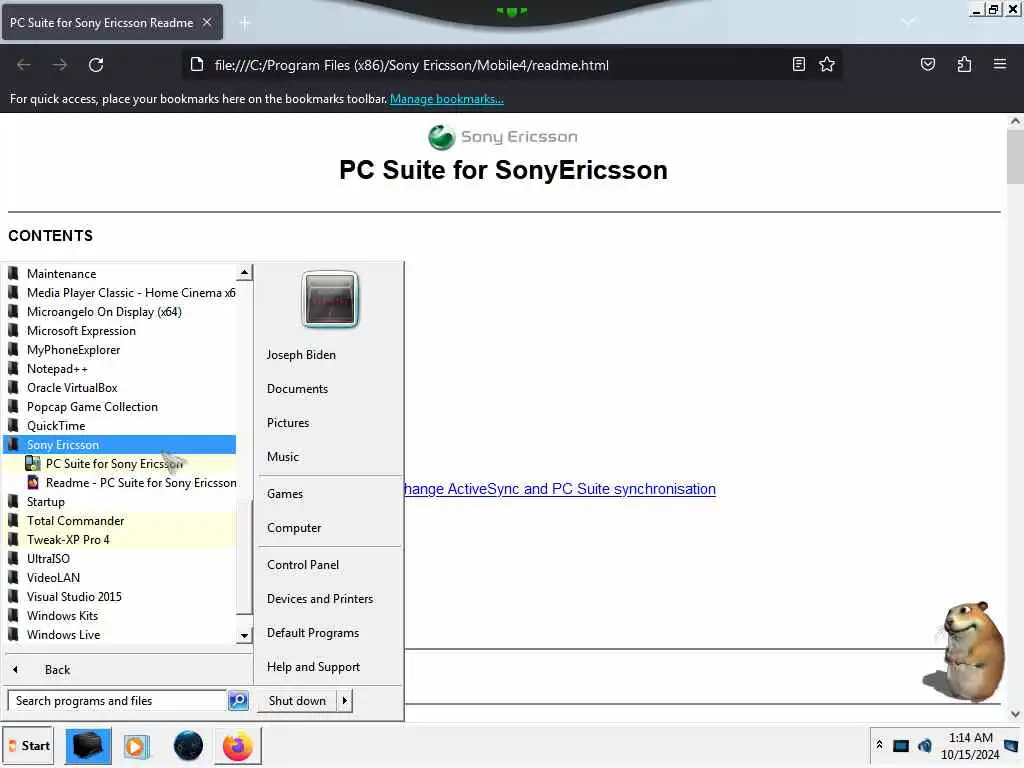Open the dark globe taskbar icon
Viewport: 1024px width, 768px height.
(x=188, y=746)
